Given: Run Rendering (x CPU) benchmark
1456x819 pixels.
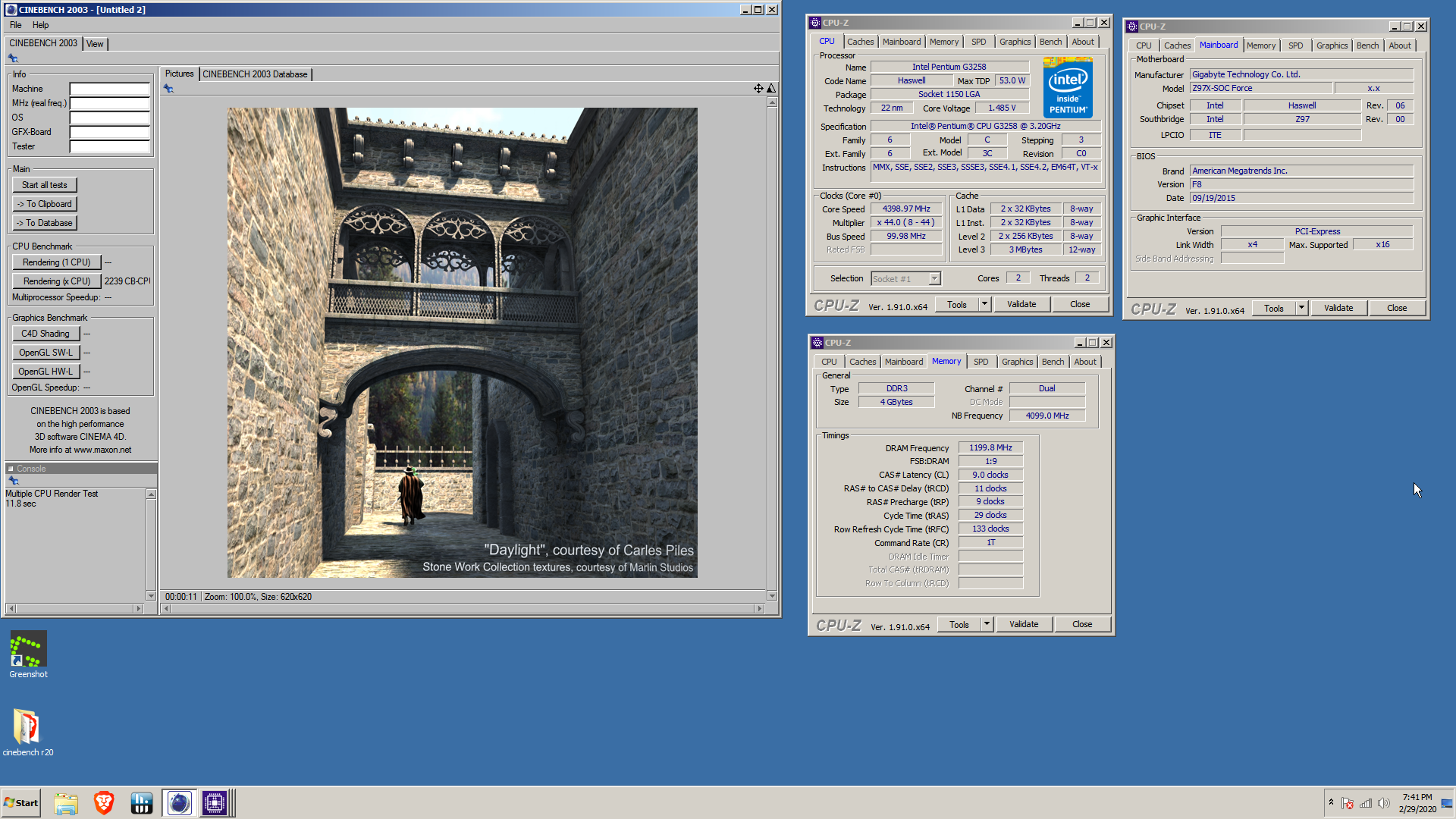Looking at the screenshot, I should pos(57,281).
